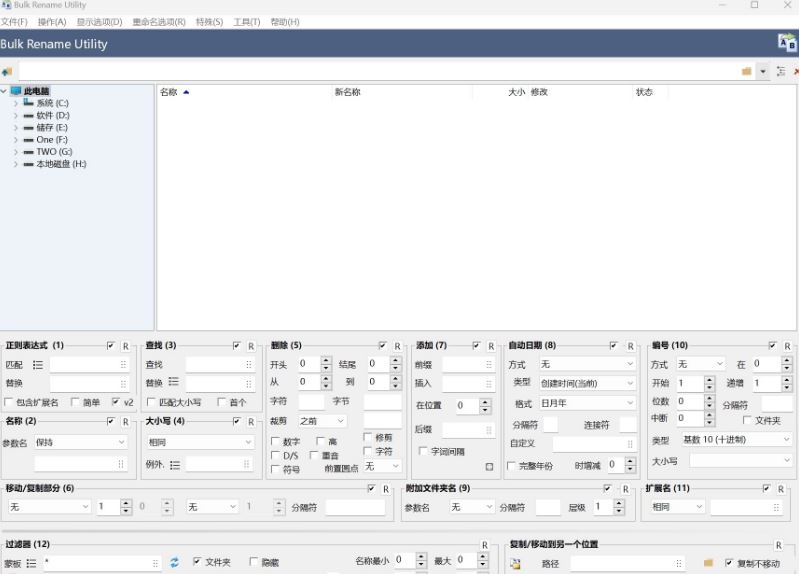Expand the 系统 (C:) drive in tree
799x574 pixels.
pyautogui.click(x=16, y=103)
